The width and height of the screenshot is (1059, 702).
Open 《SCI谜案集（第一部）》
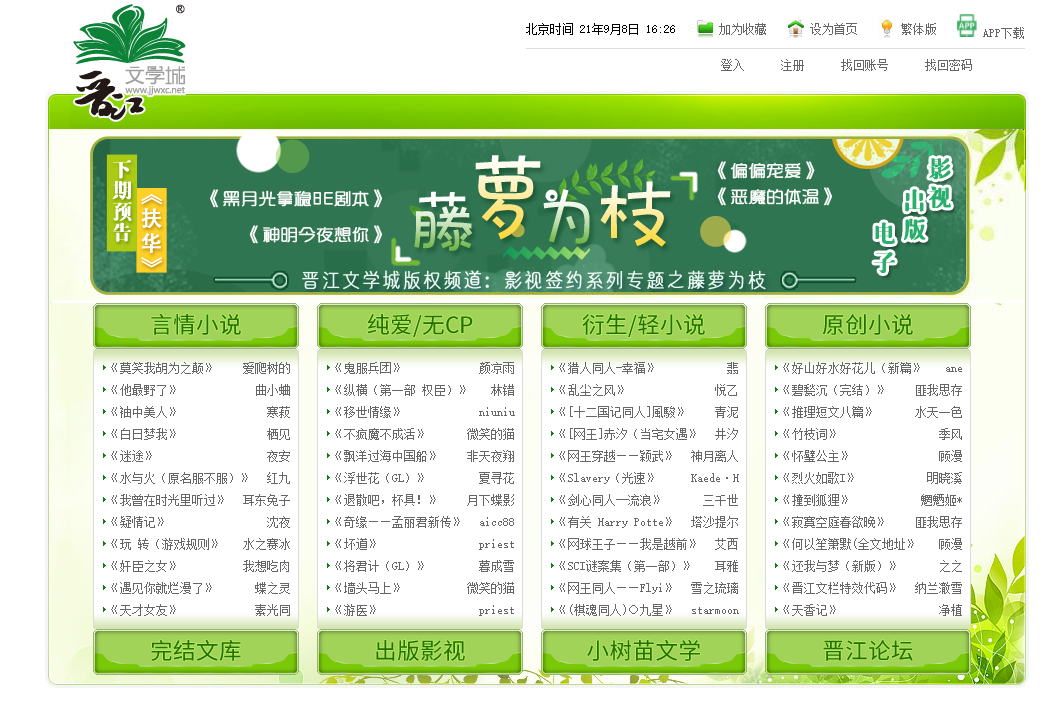click(624, 566)
